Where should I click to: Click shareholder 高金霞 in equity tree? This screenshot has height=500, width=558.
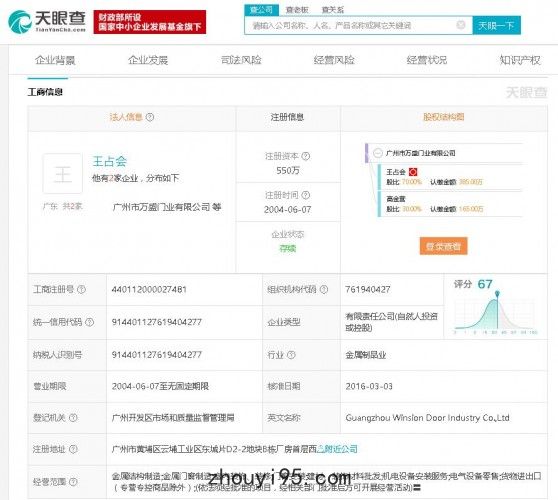396,199
